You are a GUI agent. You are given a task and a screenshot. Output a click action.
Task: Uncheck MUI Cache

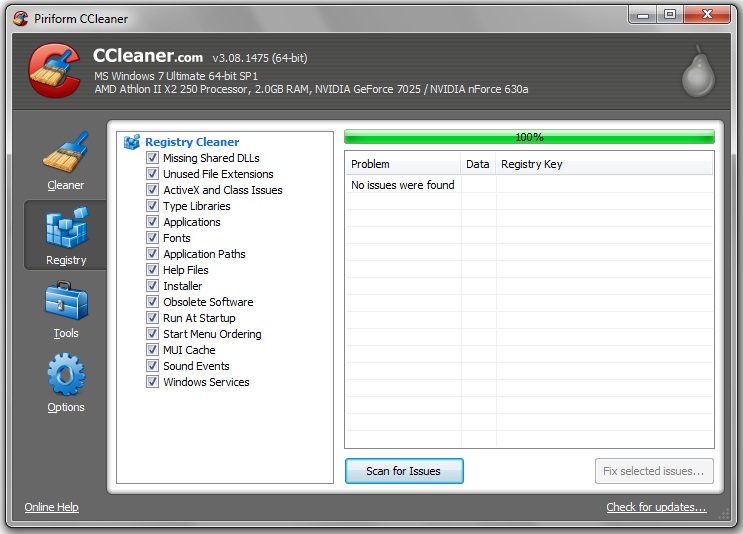pyautogui.click(x=152, y=350)
